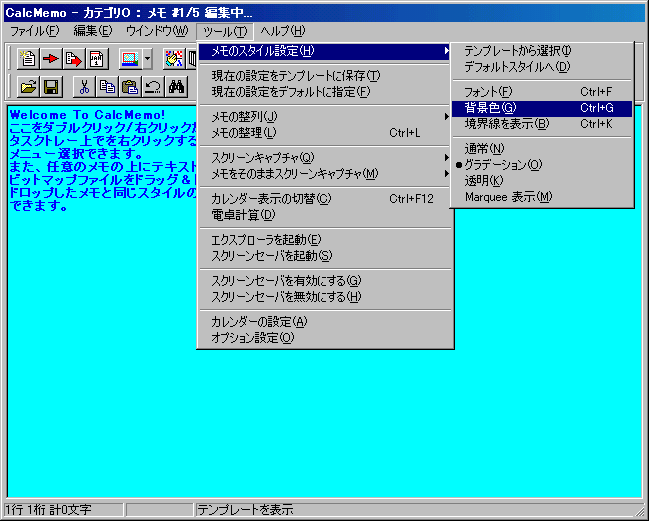Click the red arrow toolbar icon
The width and height of the screenshot is (649, 521).
click(51, 59)
